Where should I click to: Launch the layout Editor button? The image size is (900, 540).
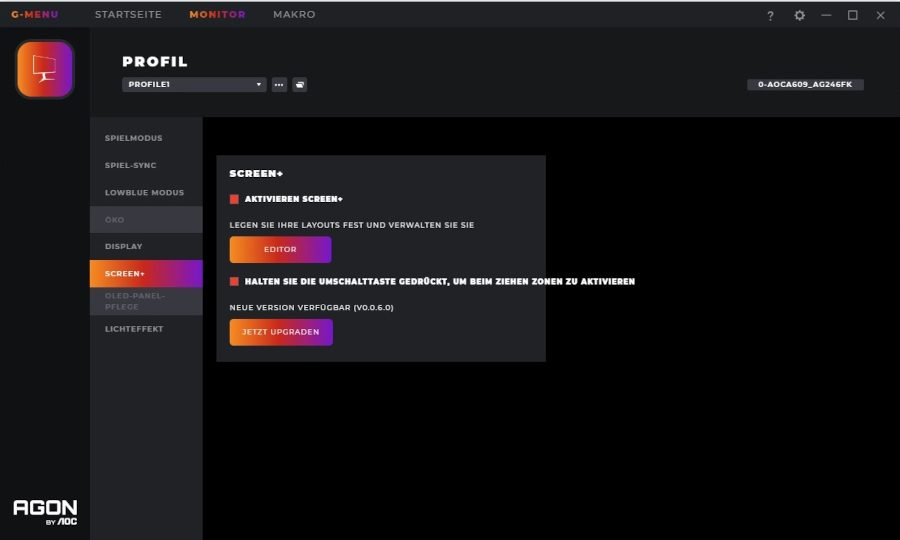tap(280, 250)
